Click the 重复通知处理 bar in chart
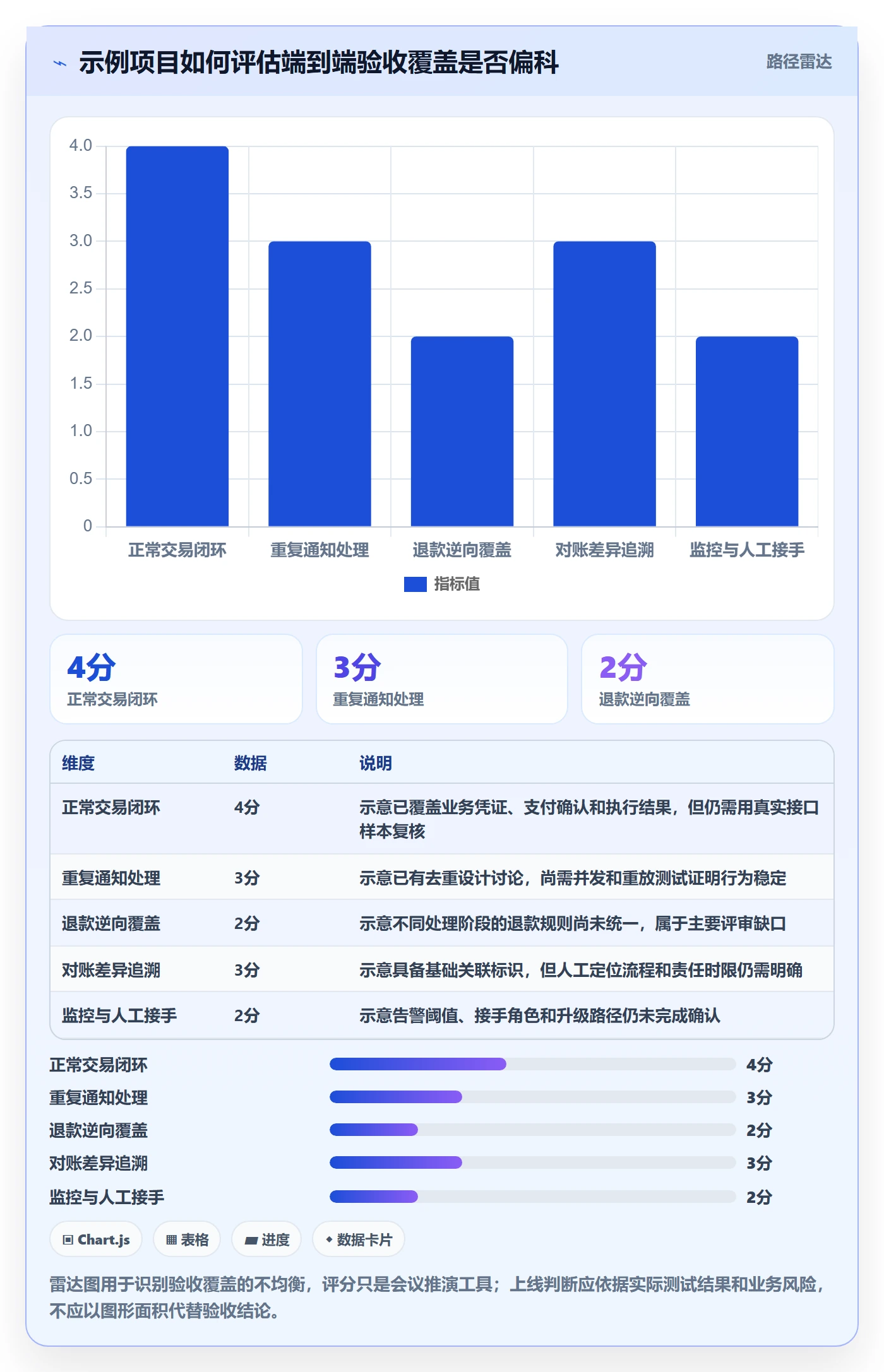 320,384
